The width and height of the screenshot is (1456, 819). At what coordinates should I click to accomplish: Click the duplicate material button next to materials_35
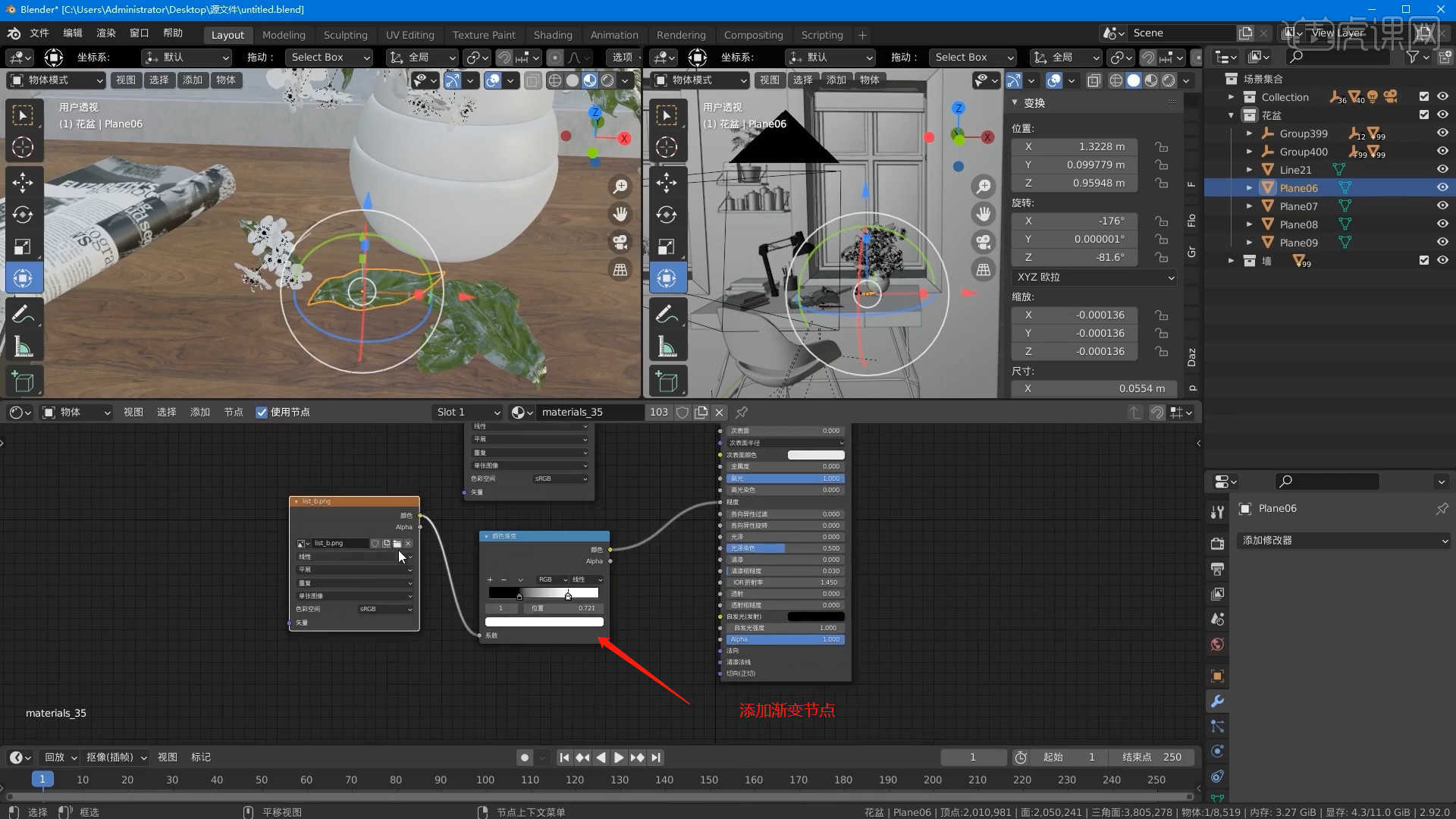coord(701,412)
